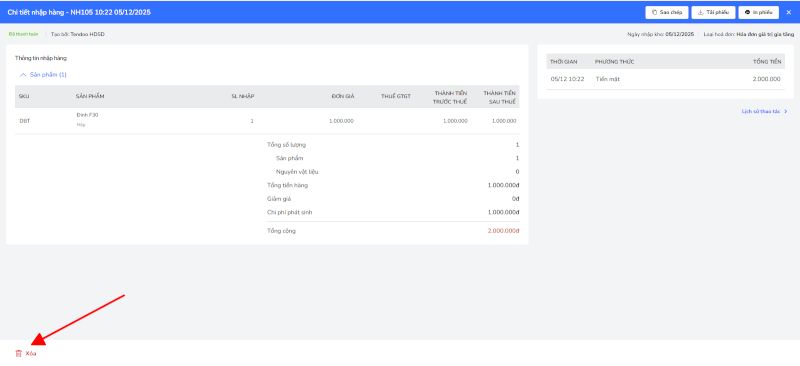Screen dimensions: 800x366
Task: Click the DBT SKU cell
Action: pos(24,121)
